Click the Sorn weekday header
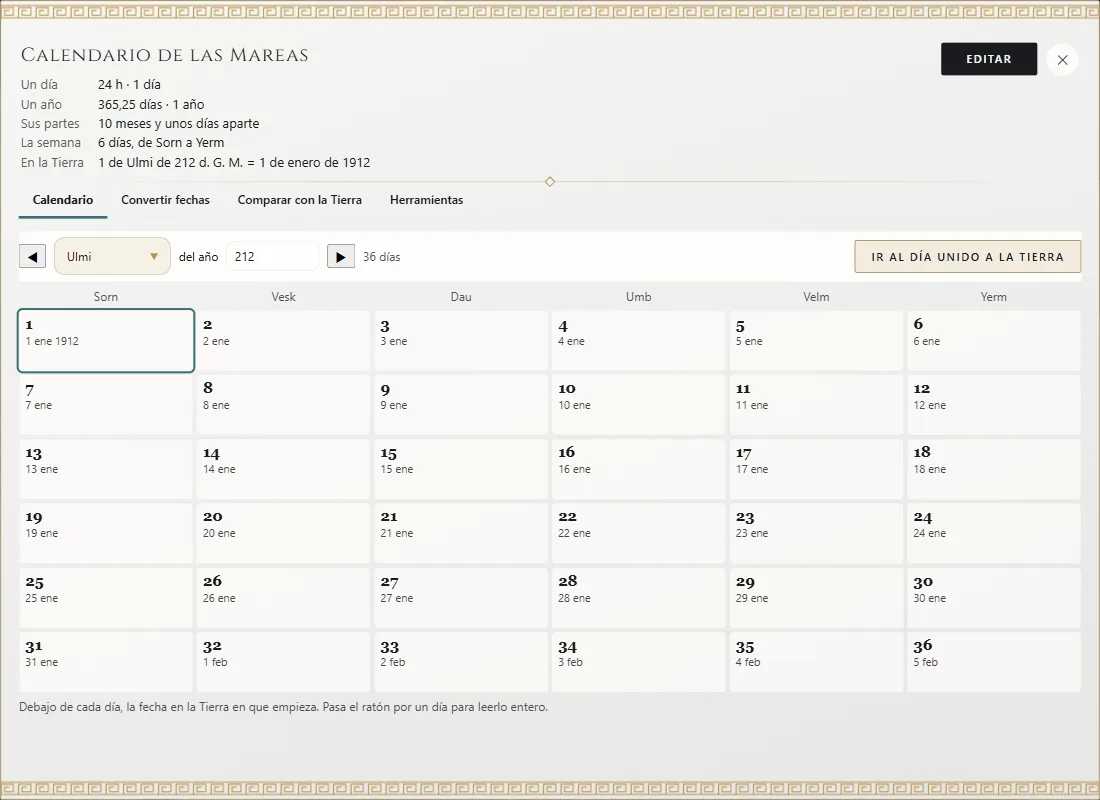The width and height of the screenshot is (1100, 800). point(106,297)
